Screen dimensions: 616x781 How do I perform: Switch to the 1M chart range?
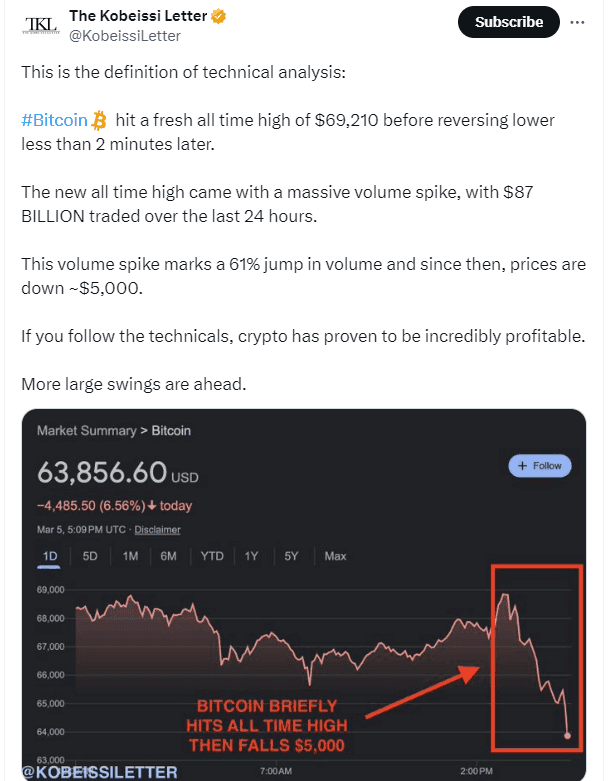tap(130, 556)
